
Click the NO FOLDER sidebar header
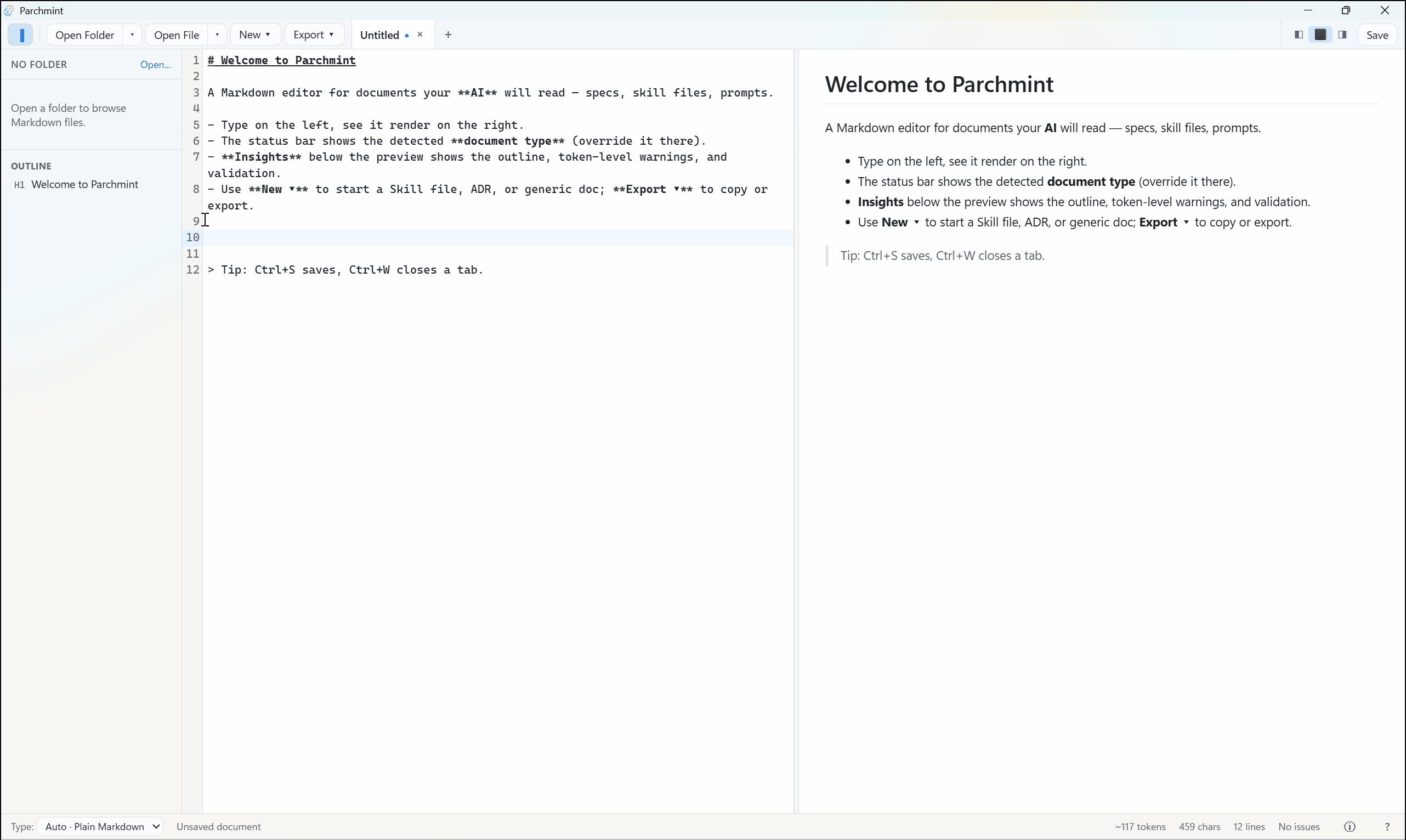pyautogui.click(x=39, y=65)
